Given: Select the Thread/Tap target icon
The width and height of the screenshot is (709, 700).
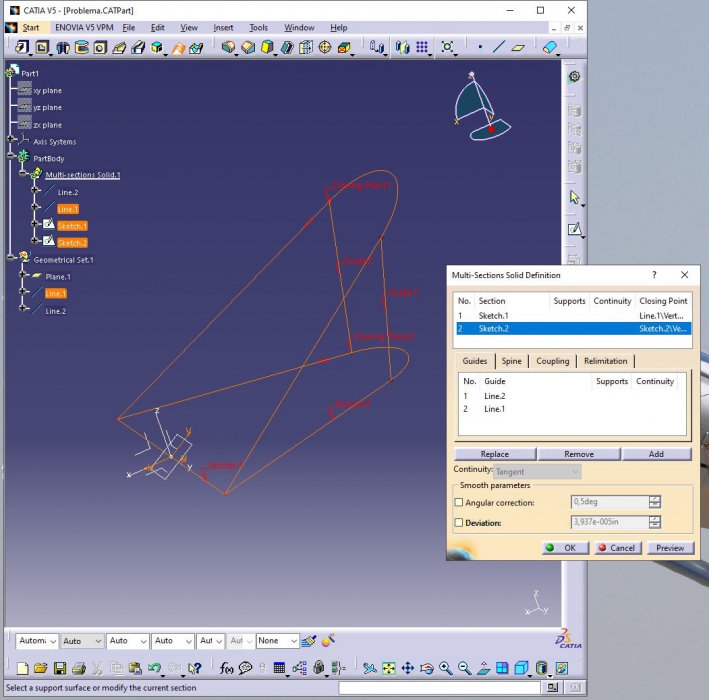Looking at the screenshot, I should click(x=325, y=47).
